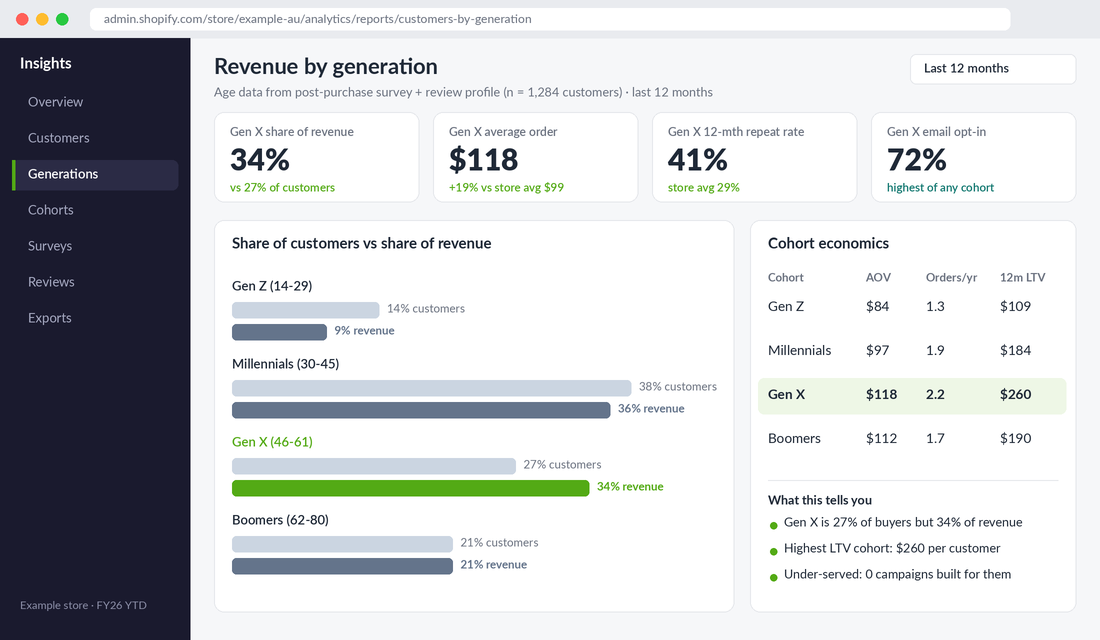The image size is (1100, 640).
Task: Open the Last 12 months date range dropdown
Action: click(993, 69)
